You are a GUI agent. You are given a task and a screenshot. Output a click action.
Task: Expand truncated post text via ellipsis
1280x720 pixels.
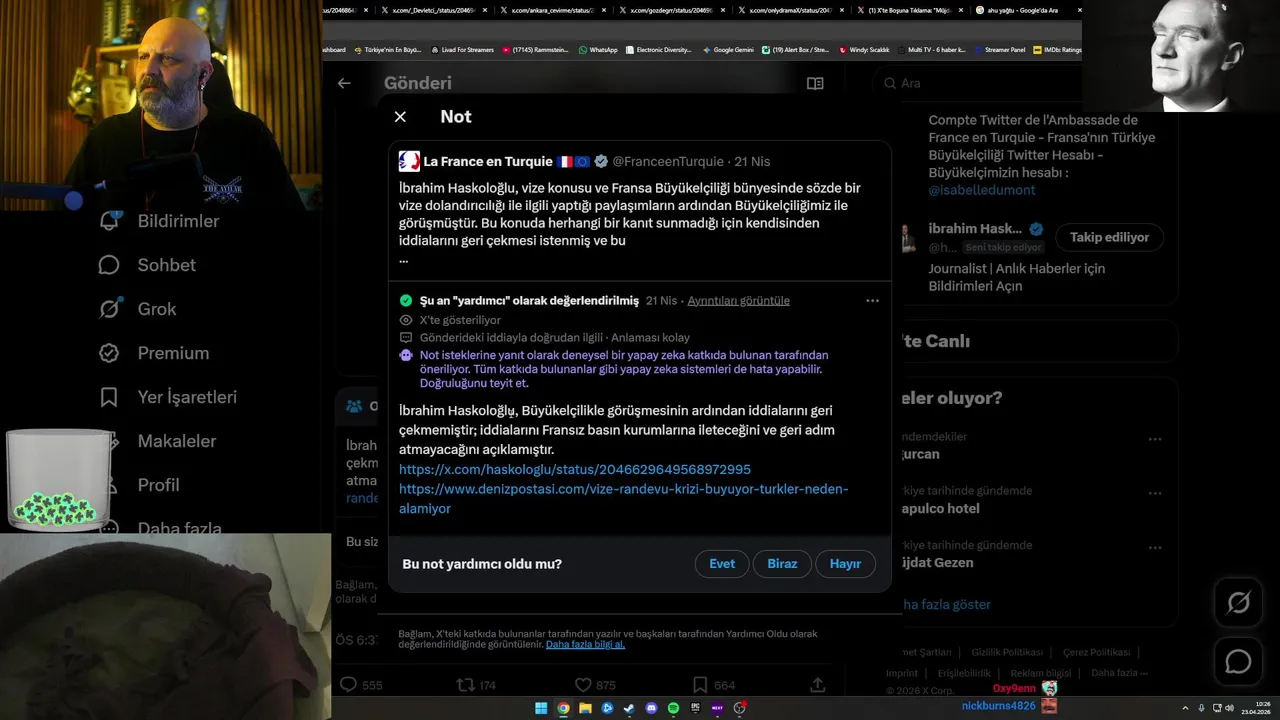[x=403, y=259]
